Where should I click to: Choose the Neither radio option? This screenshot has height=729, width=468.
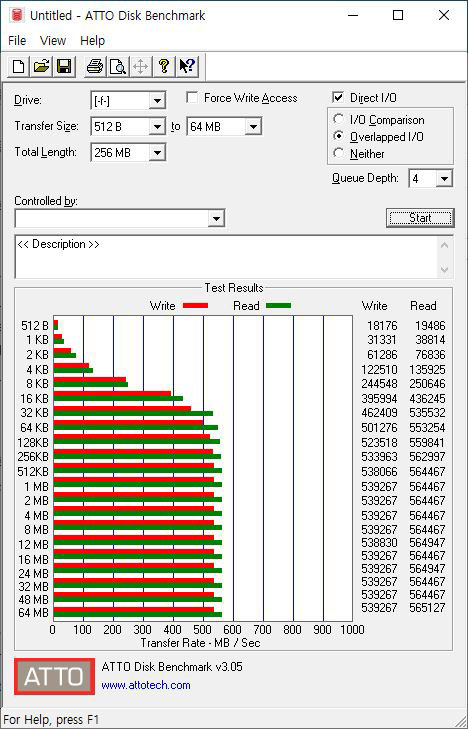coord(339,153)
